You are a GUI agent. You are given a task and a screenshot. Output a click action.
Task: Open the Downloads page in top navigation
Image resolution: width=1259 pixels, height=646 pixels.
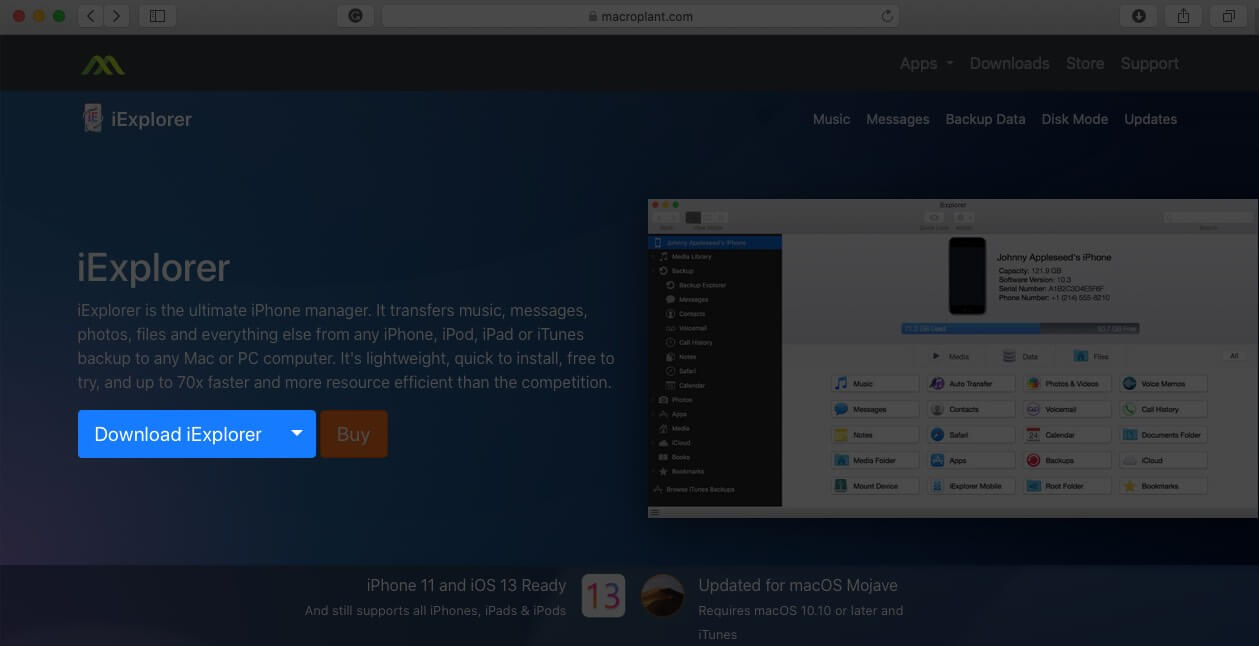(x=1009, y=63)
